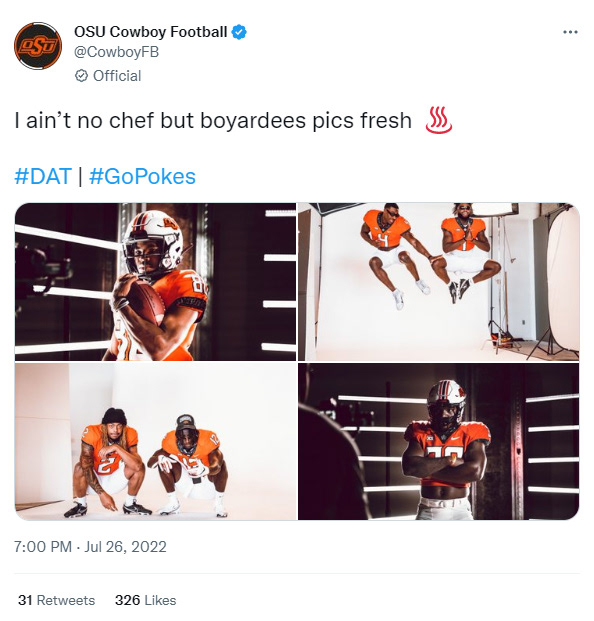Screen dimensions: 594x621
Task: Show the 31 Retweets list
Action: [x=57, y=600]
